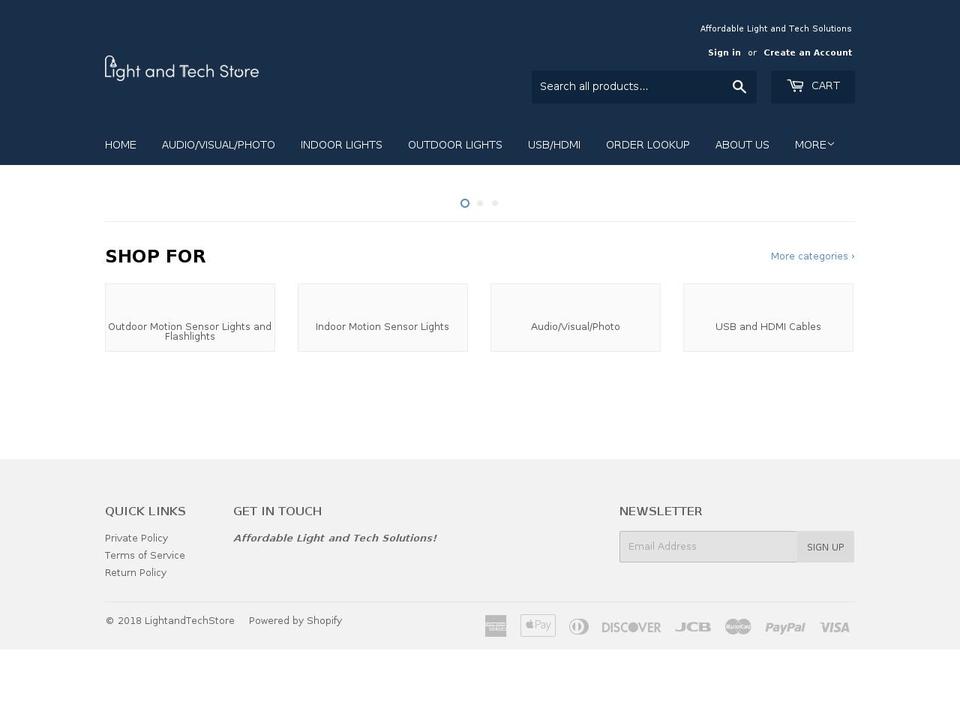Screen dimensions: 960x720
Task: Click the American Express payment icon
Action: tap(495, 626)
